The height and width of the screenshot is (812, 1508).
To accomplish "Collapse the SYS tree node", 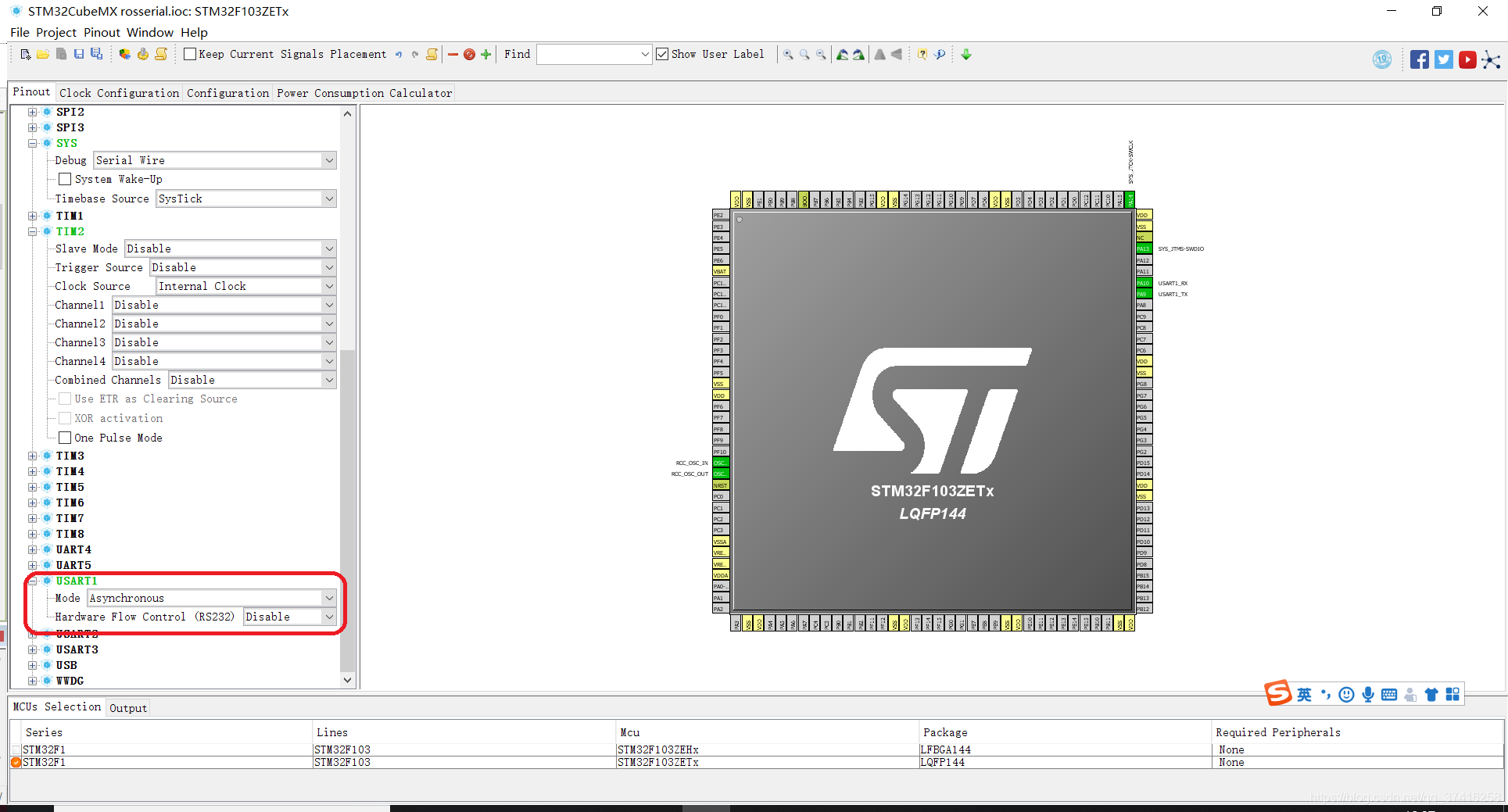I will (33, 143).
